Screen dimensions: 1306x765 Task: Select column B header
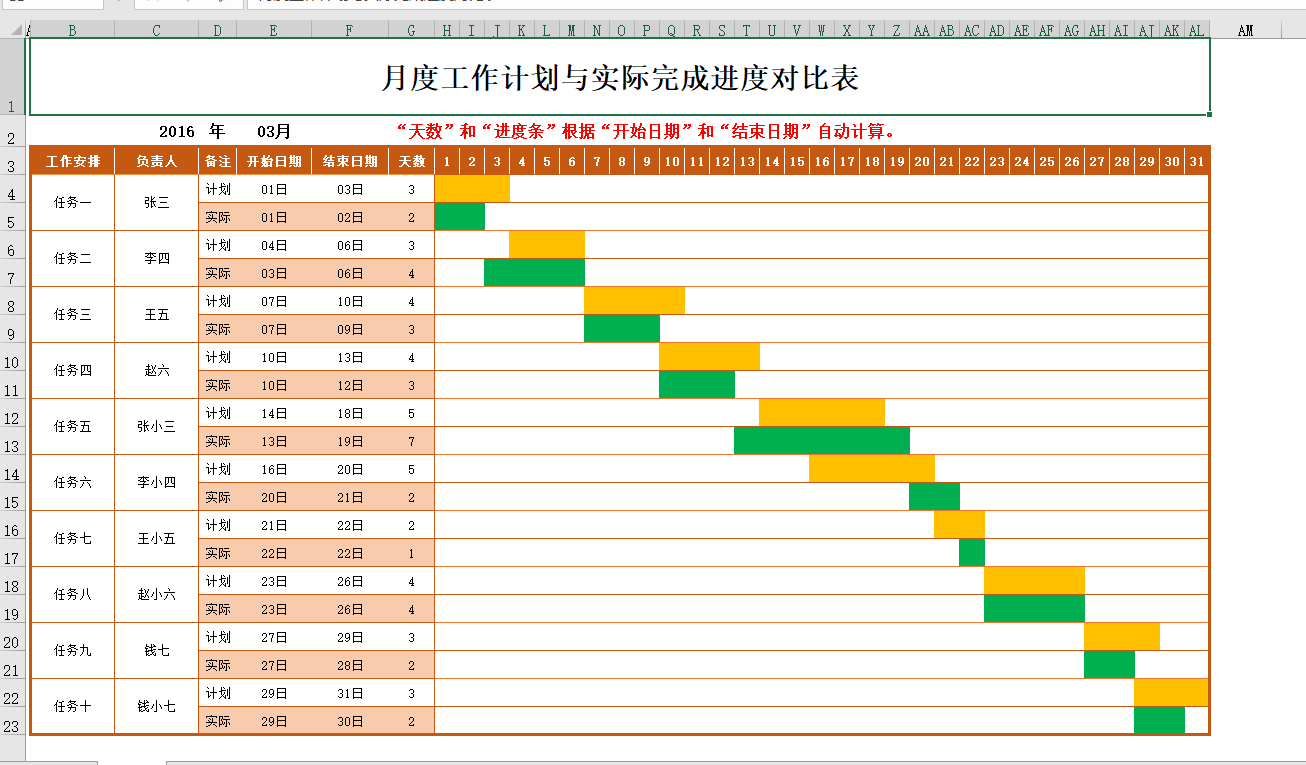pos(72,31)
